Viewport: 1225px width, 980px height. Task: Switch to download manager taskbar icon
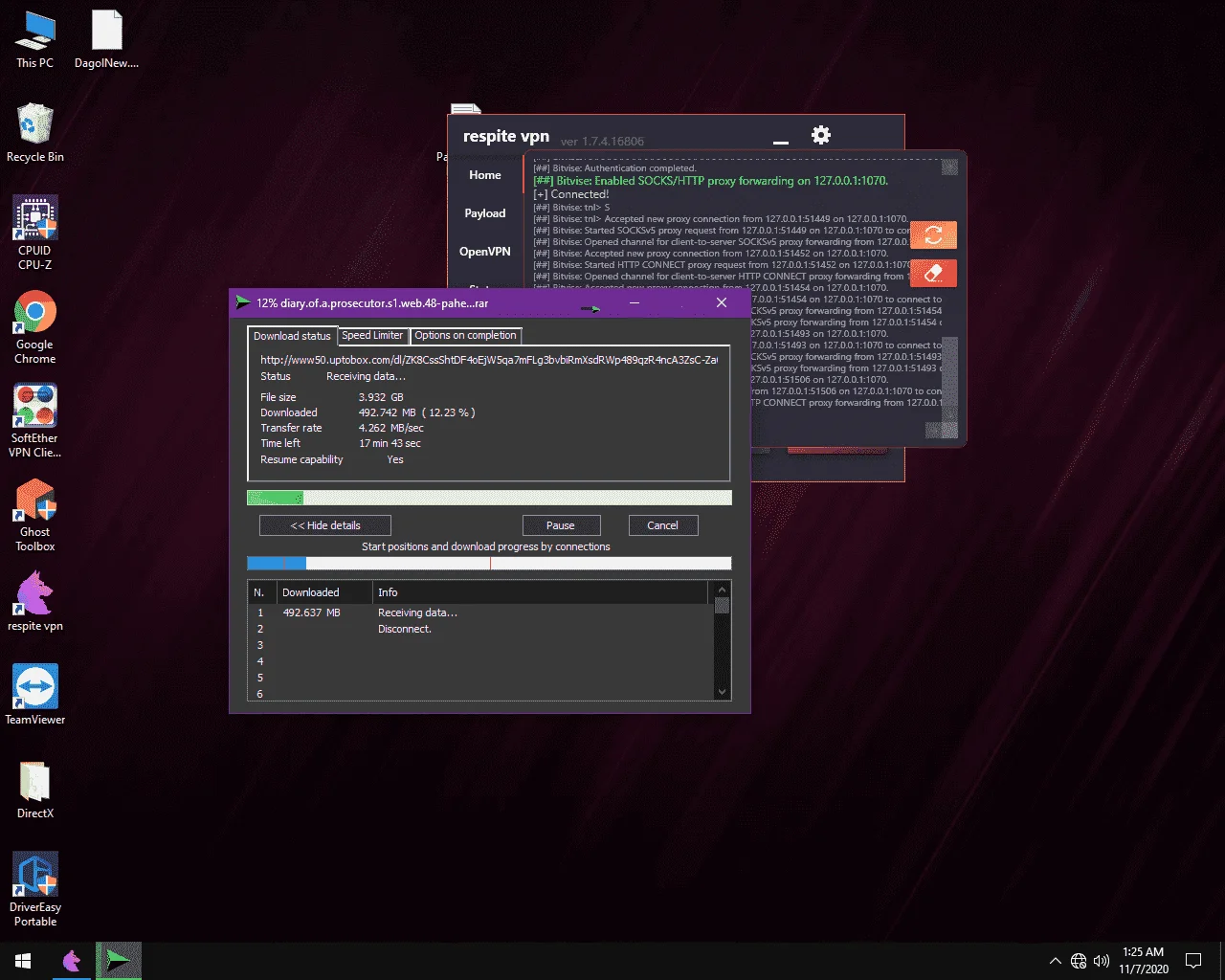click(118, 961)
